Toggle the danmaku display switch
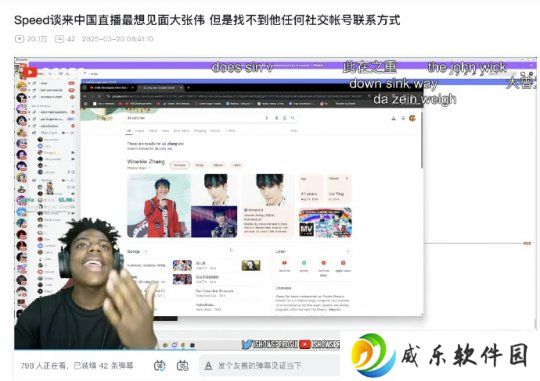The width and height of the screenshot is (540, 381). click(x=159, y=365)
